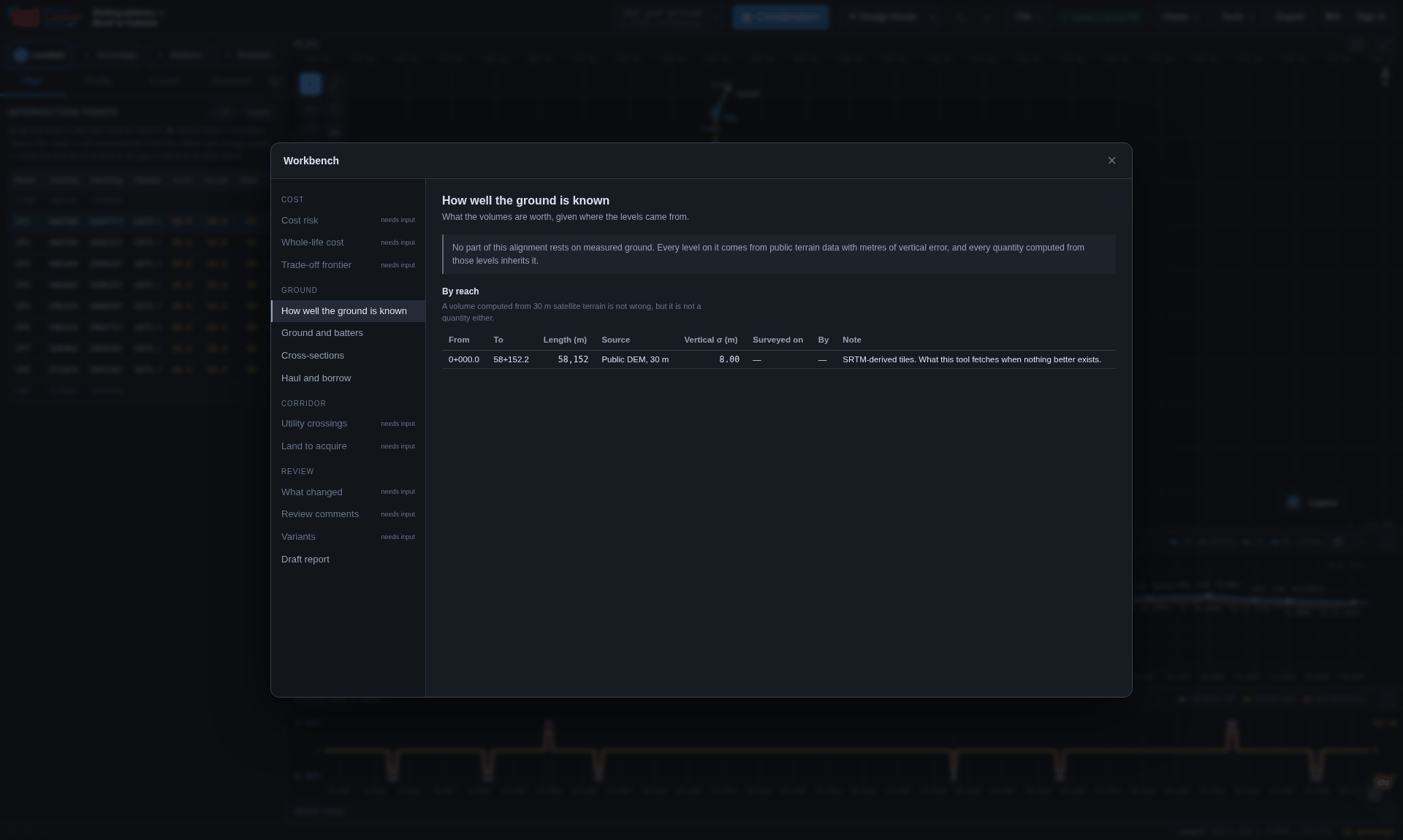Viewport: 1403px width, 840px height.
Task: Close the Workbench dialog
Action: (x=1111, y=161)
